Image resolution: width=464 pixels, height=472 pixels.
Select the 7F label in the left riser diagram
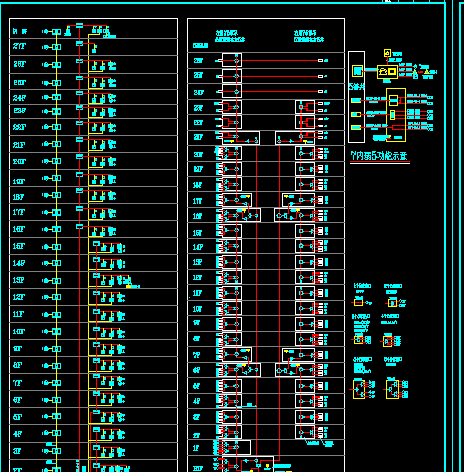(x=18, y=383)
